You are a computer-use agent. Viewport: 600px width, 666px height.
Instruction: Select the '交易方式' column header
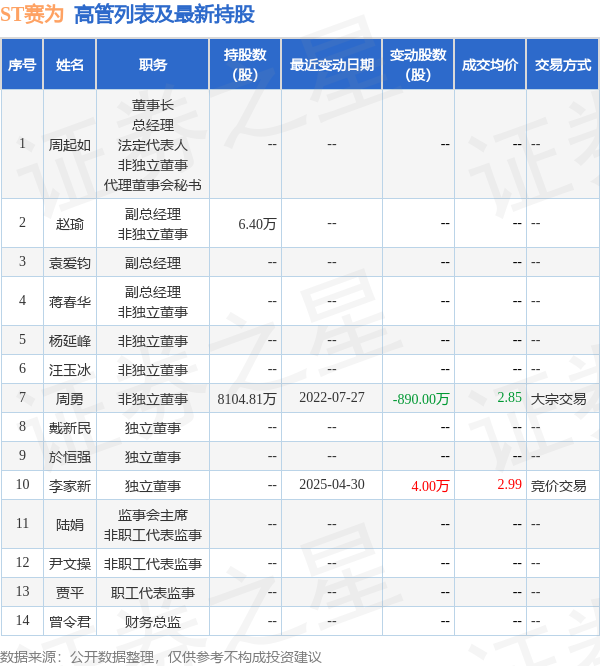(x=563, y=65)
